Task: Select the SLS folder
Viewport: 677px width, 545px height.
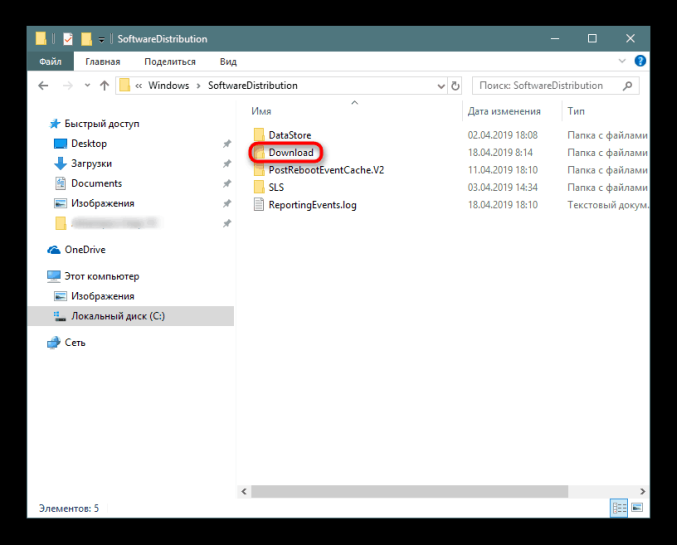Action: coord(276,187)
